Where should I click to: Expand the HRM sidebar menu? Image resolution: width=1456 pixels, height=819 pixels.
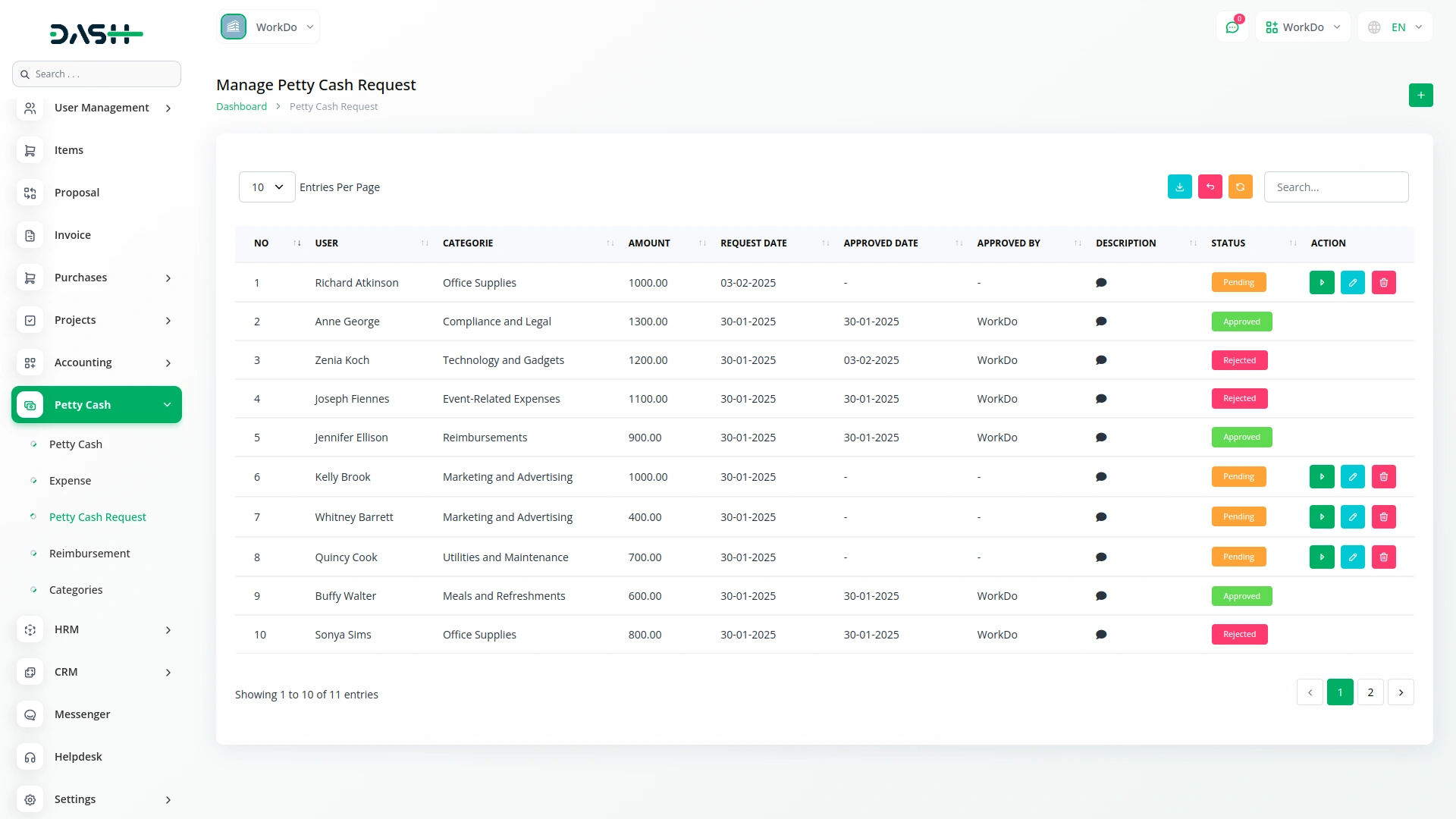coord(96,629)
